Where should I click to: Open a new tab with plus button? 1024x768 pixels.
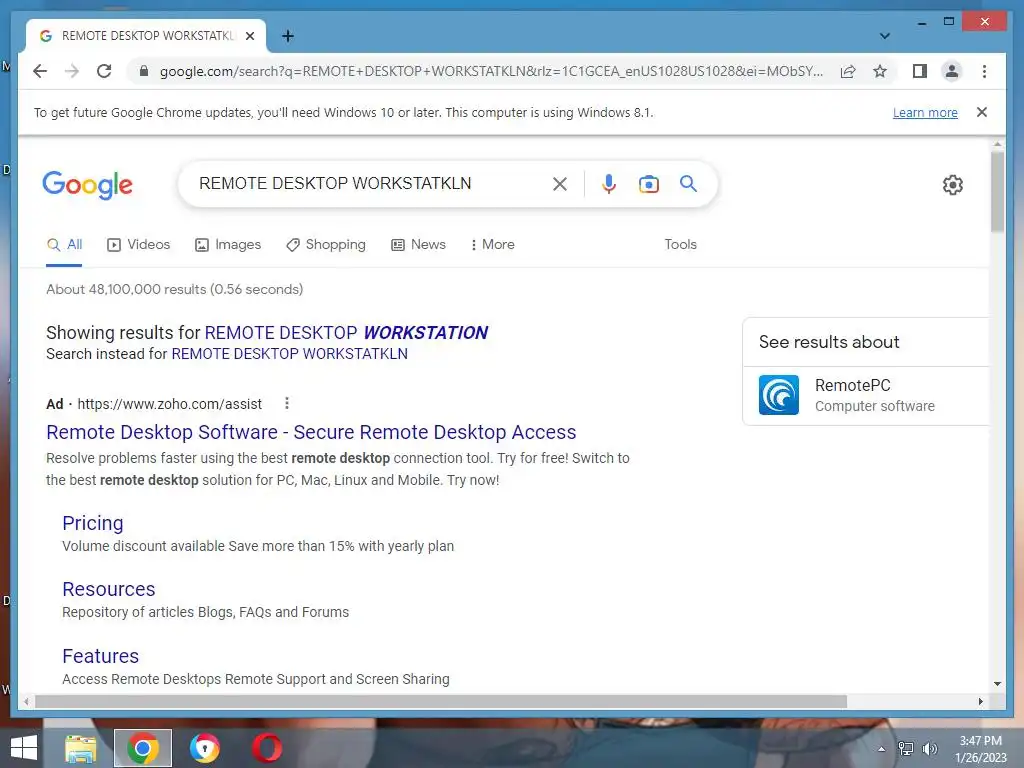coord(287,36)
